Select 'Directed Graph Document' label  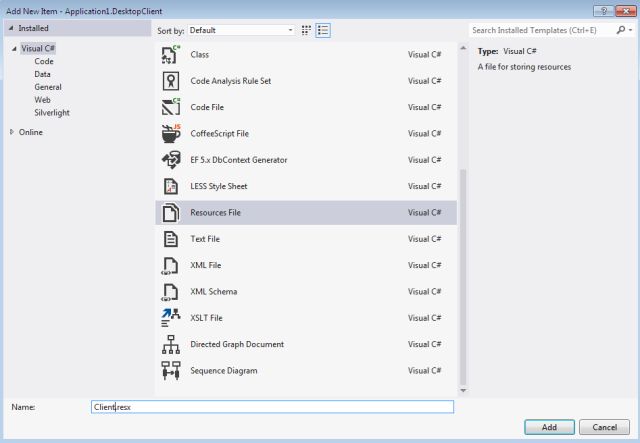(x=237, y=344)
